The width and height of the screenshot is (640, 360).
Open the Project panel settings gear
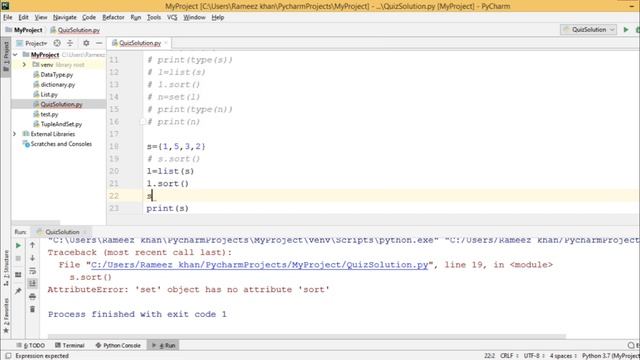pyautogui.click(x=86, y=43)
